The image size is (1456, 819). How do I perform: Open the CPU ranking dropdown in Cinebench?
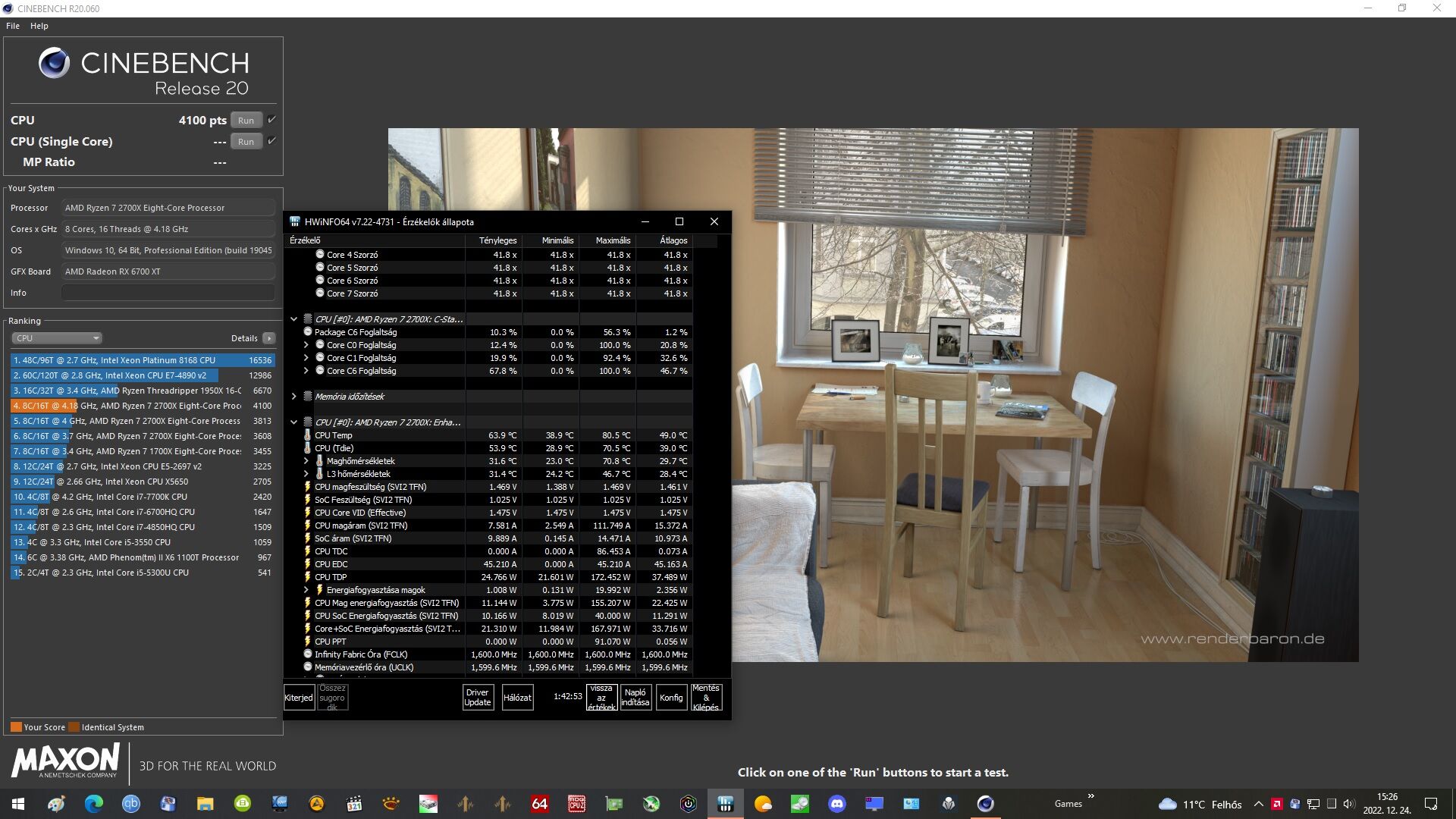pyautogui.click(x=57, y=338)
